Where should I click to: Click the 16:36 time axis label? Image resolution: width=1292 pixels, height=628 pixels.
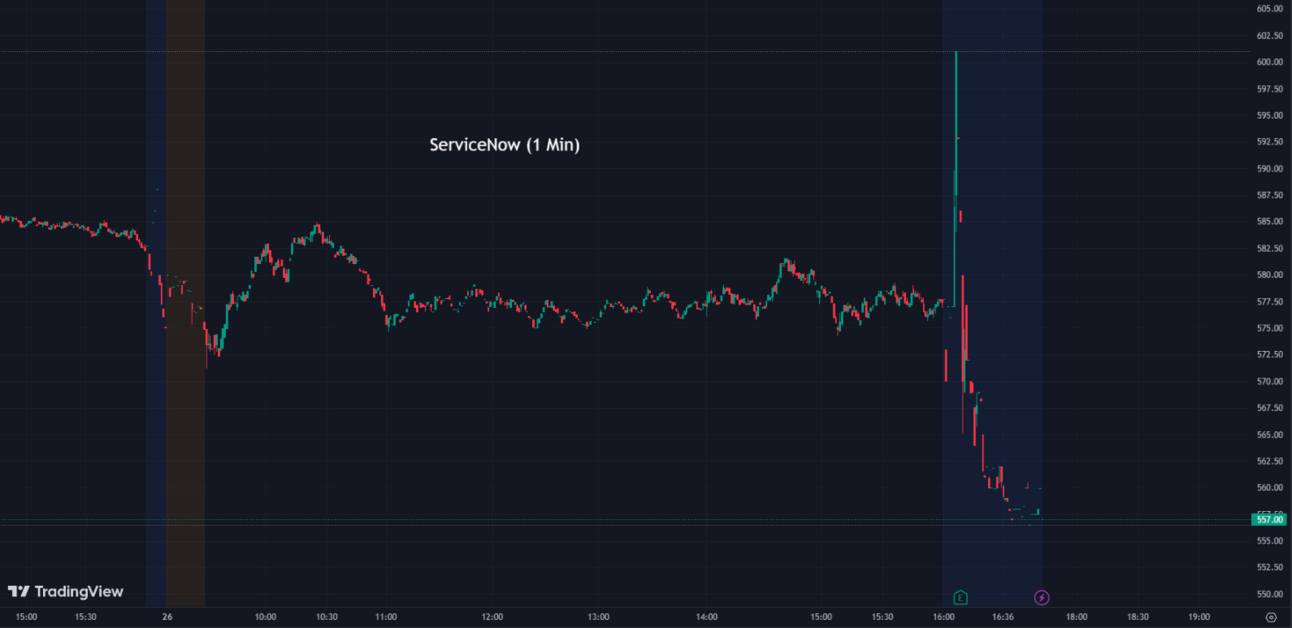point(1003,617)
